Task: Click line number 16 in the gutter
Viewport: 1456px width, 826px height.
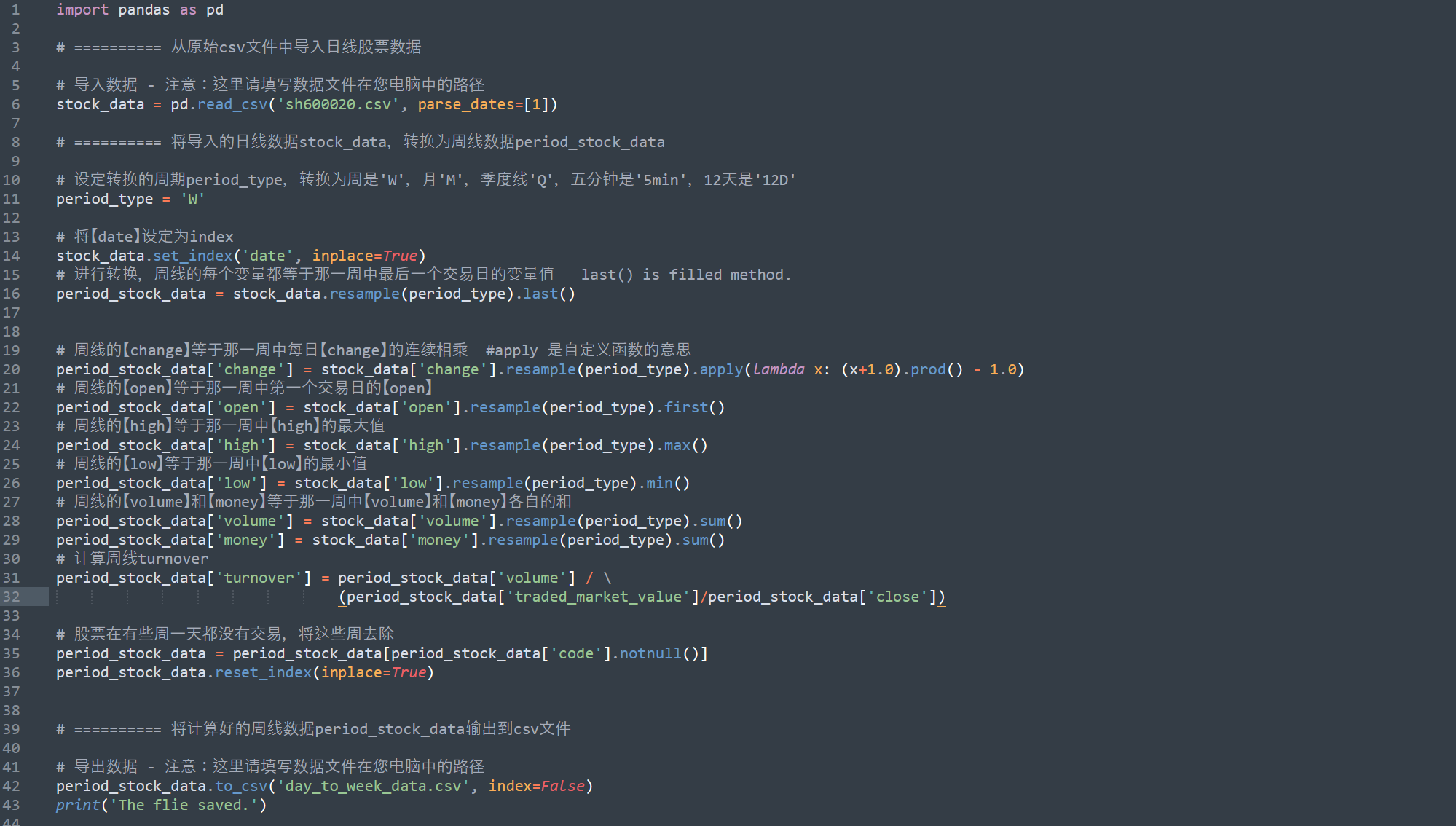Action: click(x=12, y=294)
